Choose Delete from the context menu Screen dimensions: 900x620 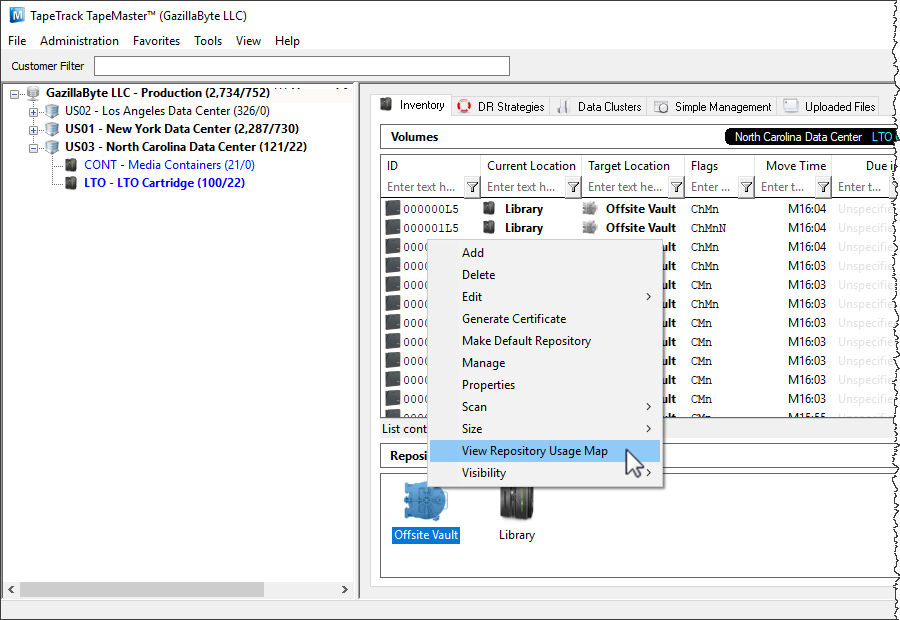pyautogui.click(x=545, y=275)
